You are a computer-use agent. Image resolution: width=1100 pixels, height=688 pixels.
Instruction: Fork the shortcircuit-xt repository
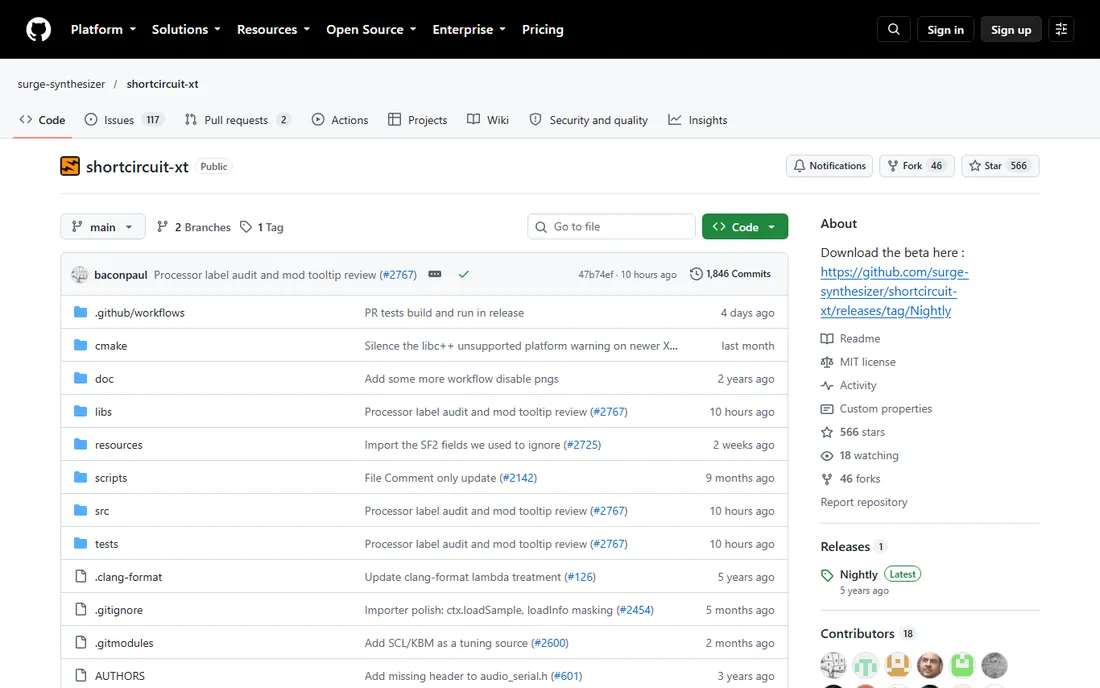coord(917,166)
